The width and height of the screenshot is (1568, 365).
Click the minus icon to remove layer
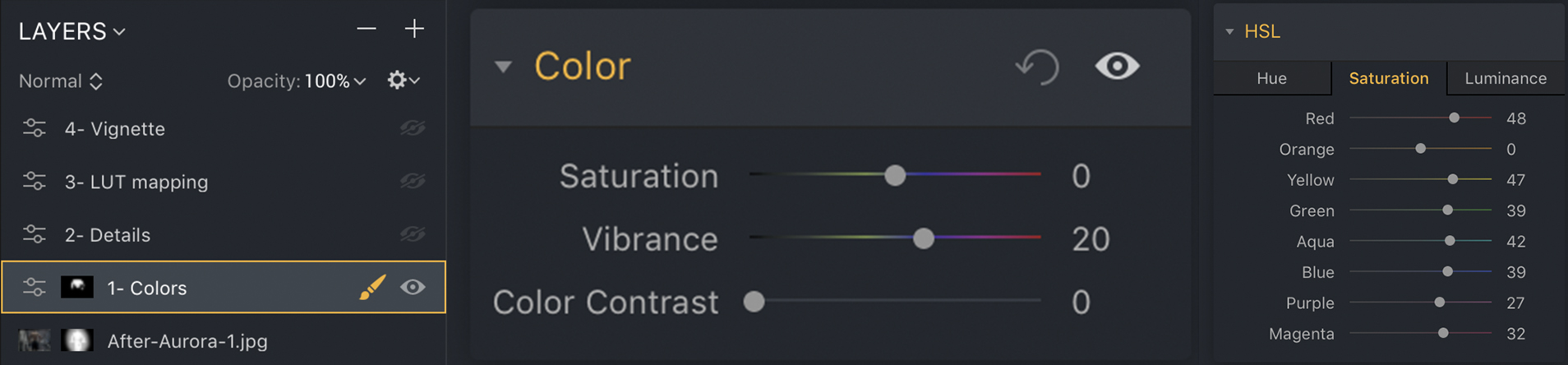coord(367,30)
